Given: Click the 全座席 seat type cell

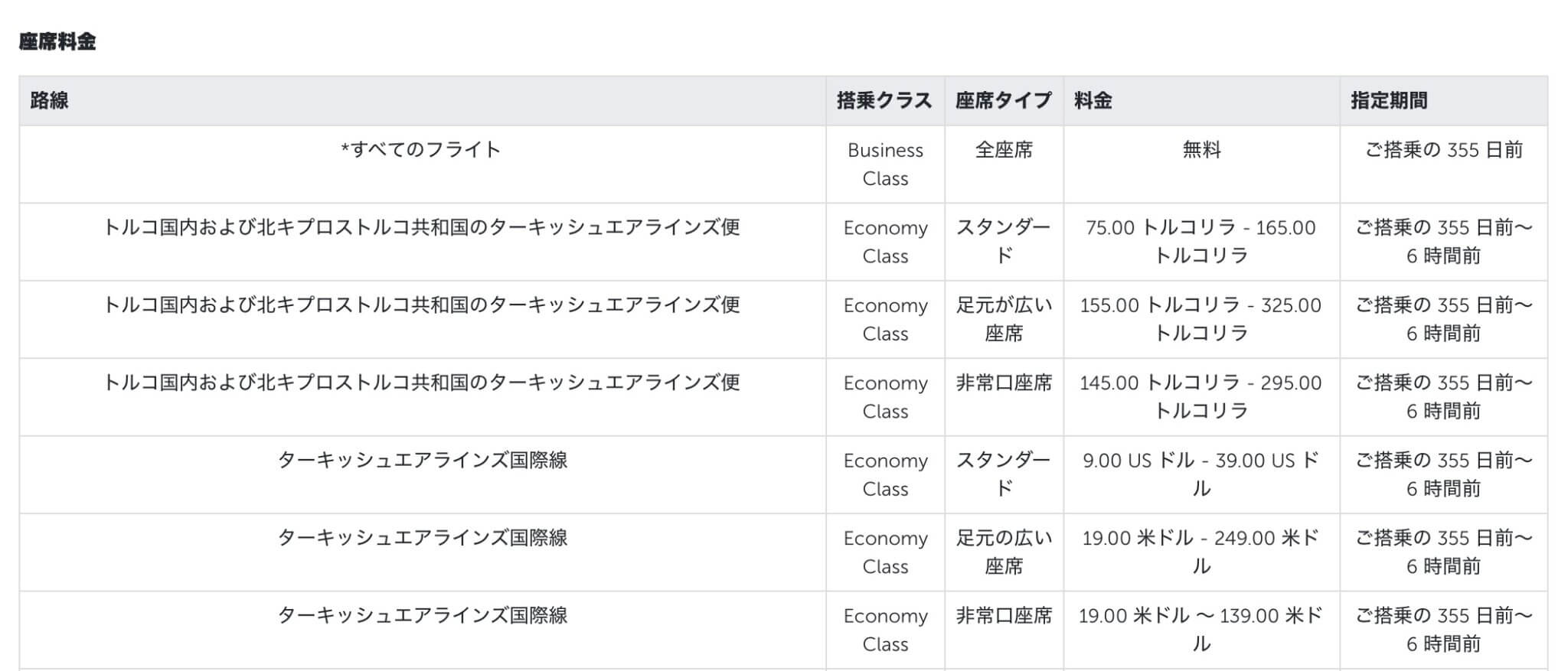Looking at the screenshot, I should (1004, 150).
